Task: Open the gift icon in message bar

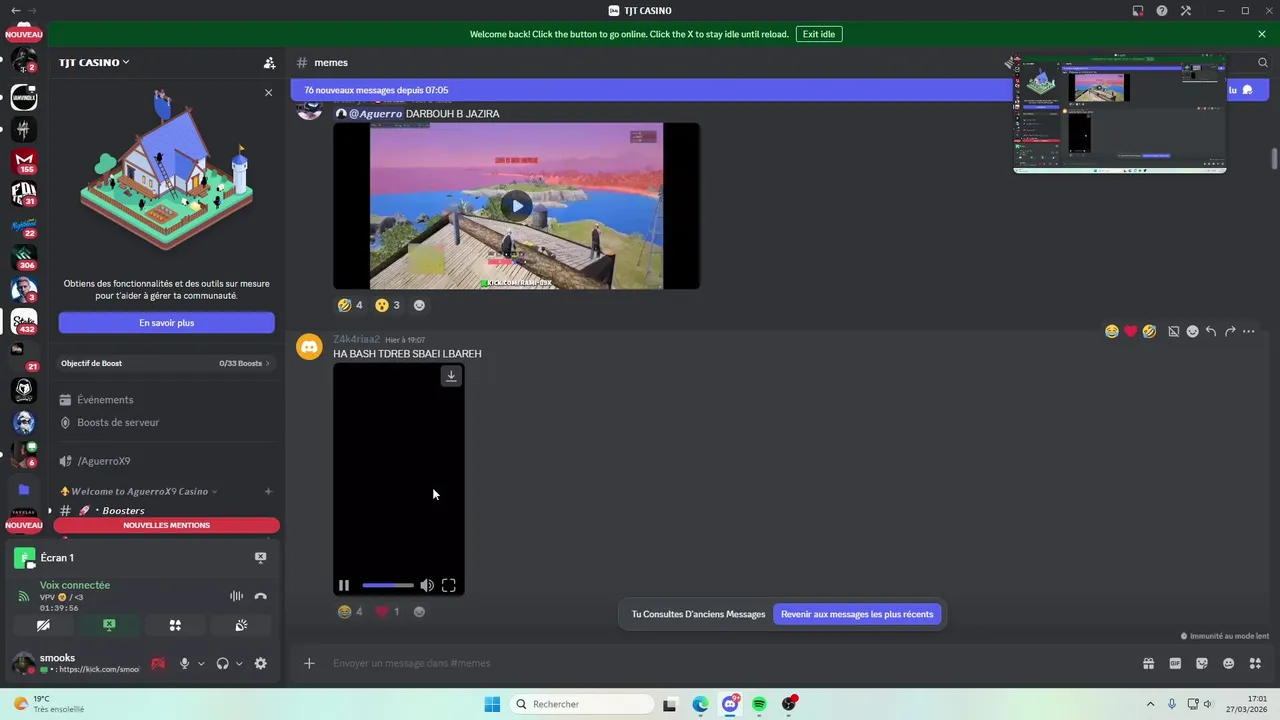Action: [1148, 663]
